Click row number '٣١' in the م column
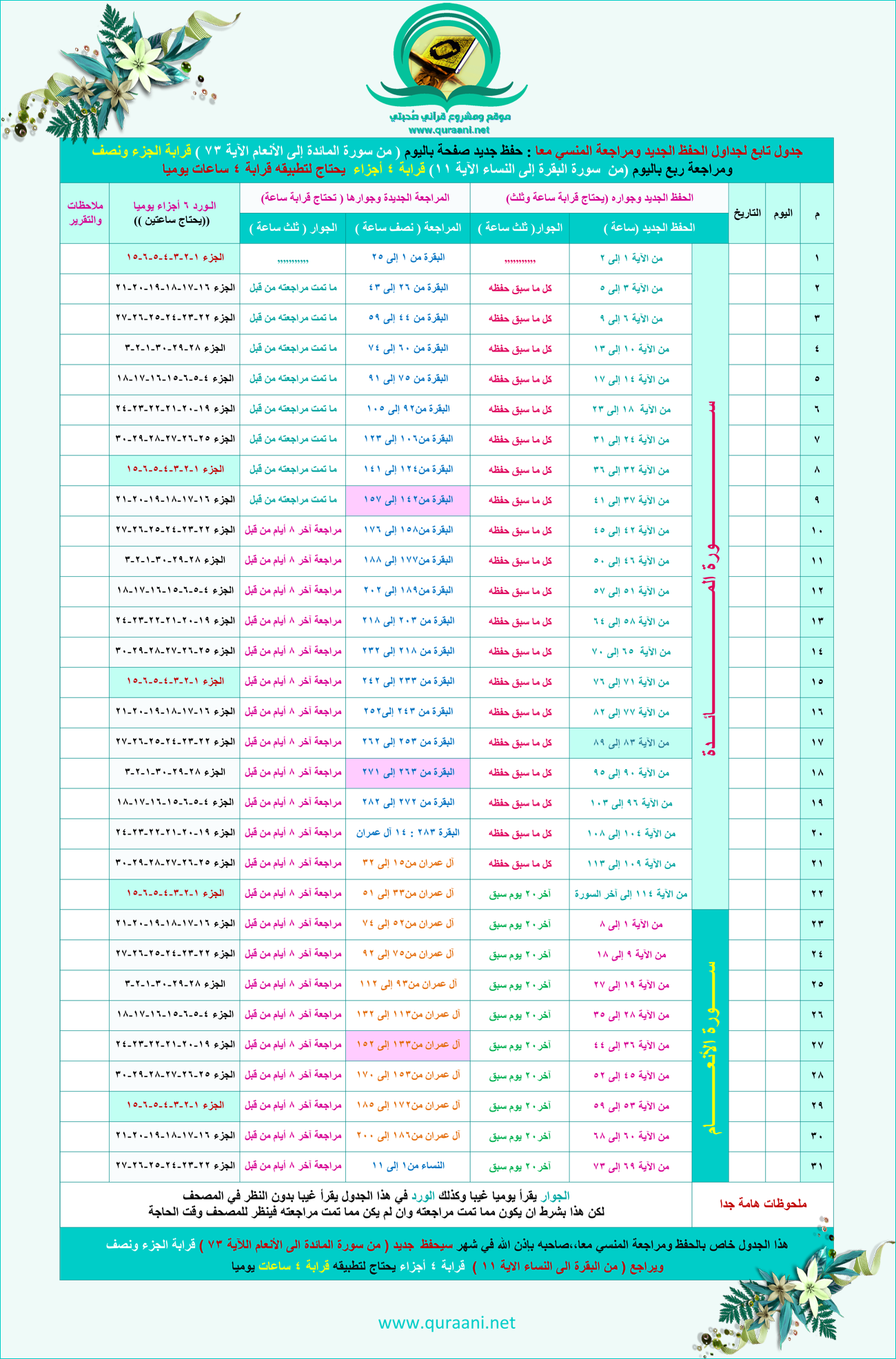Image resolution: width=896 pixels, height=1359 pixels. point(817,1166)
